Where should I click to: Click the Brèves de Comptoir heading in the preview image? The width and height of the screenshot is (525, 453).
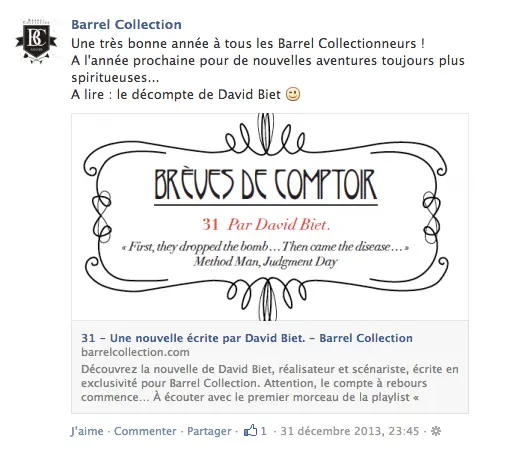click(x=266, y=186)
